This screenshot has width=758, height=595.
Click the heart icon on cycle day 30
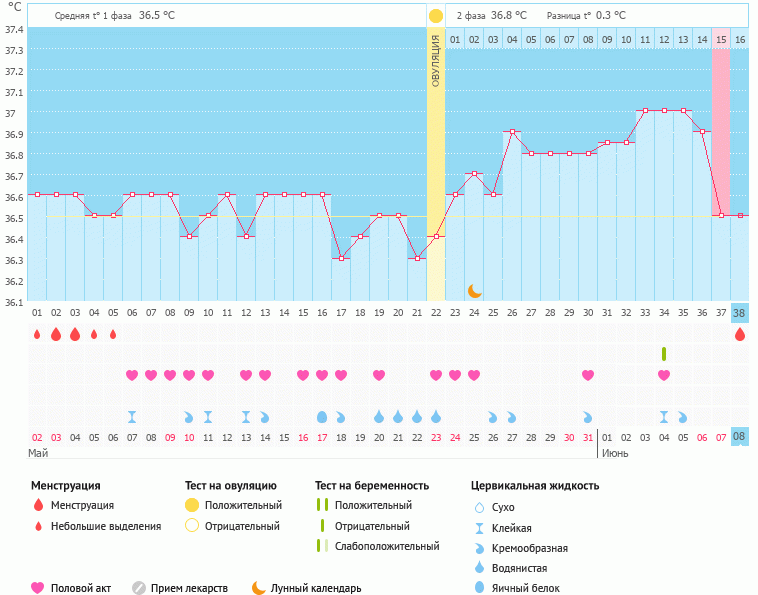pyautogui.click(x=588, y=375)
